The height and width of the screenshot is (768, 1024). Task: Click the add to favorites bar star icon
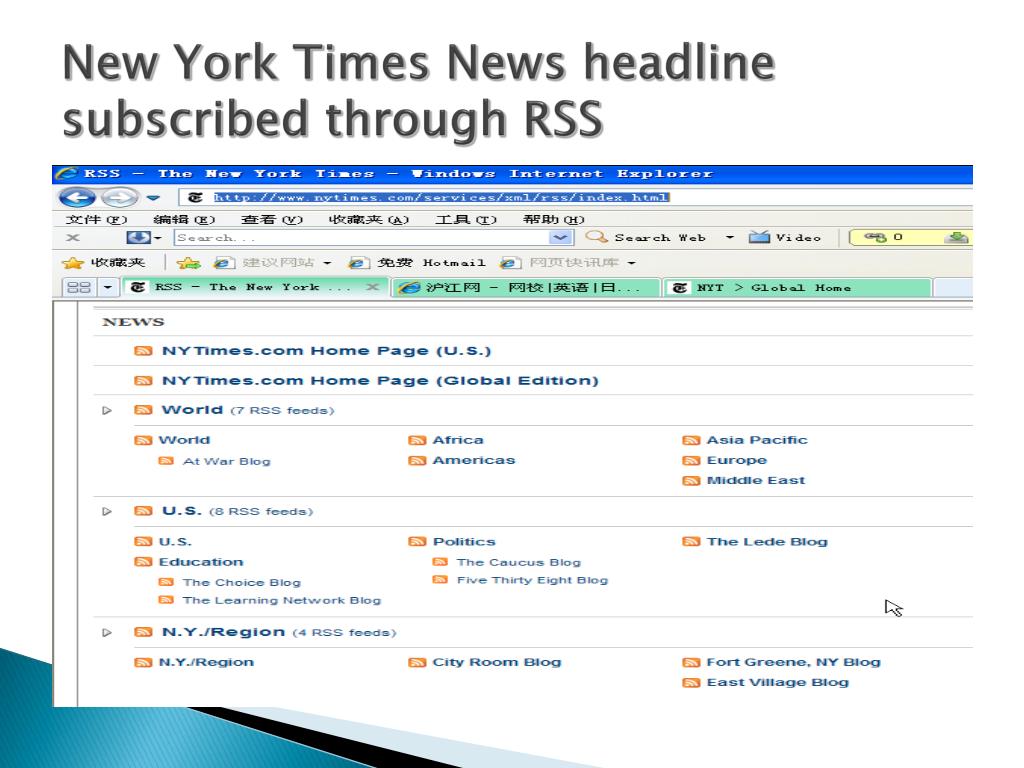pyautogui.click(x=188, y=263)
